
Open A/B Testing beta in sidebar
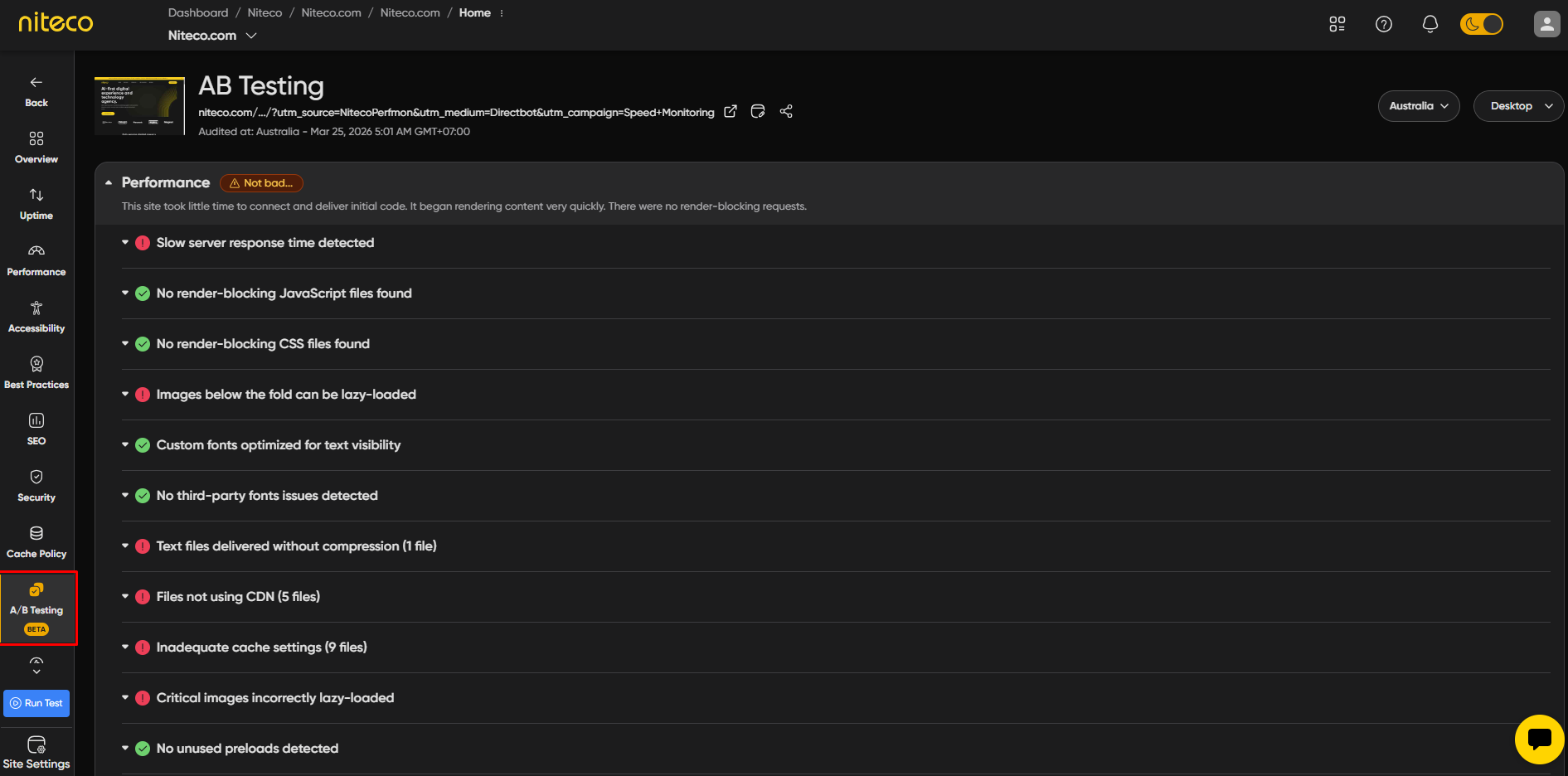click(x=36, y=609)
